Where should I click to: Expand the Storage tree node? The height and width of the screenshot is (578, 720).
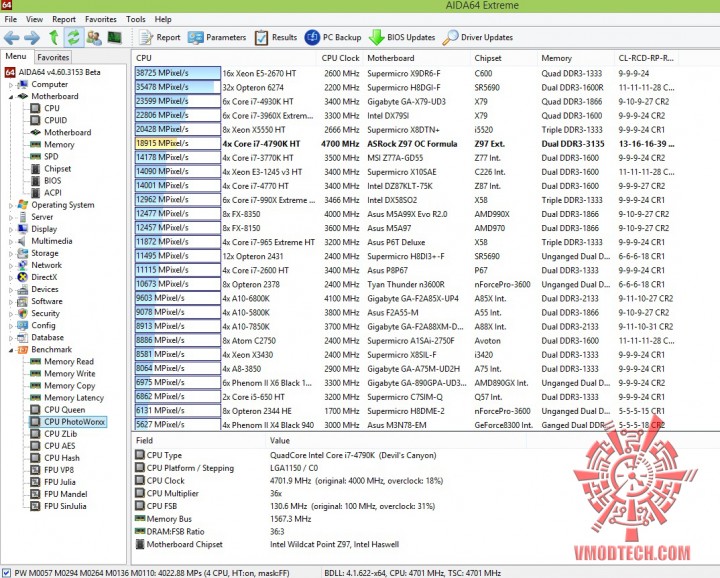point(11,254)
